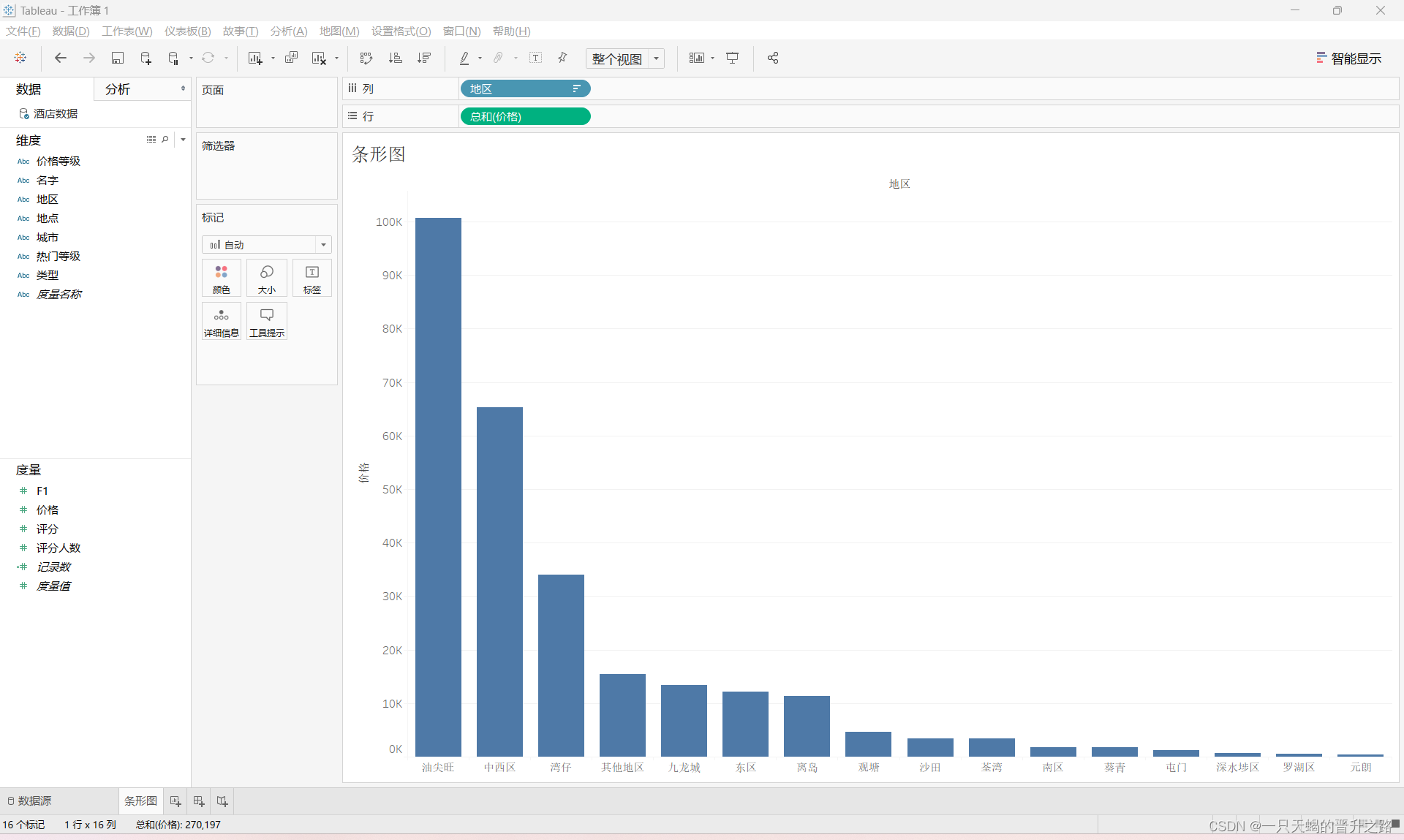Create a new worksheet from the toolbar
Screen dimensions: 1404x840
click(255, 58)
